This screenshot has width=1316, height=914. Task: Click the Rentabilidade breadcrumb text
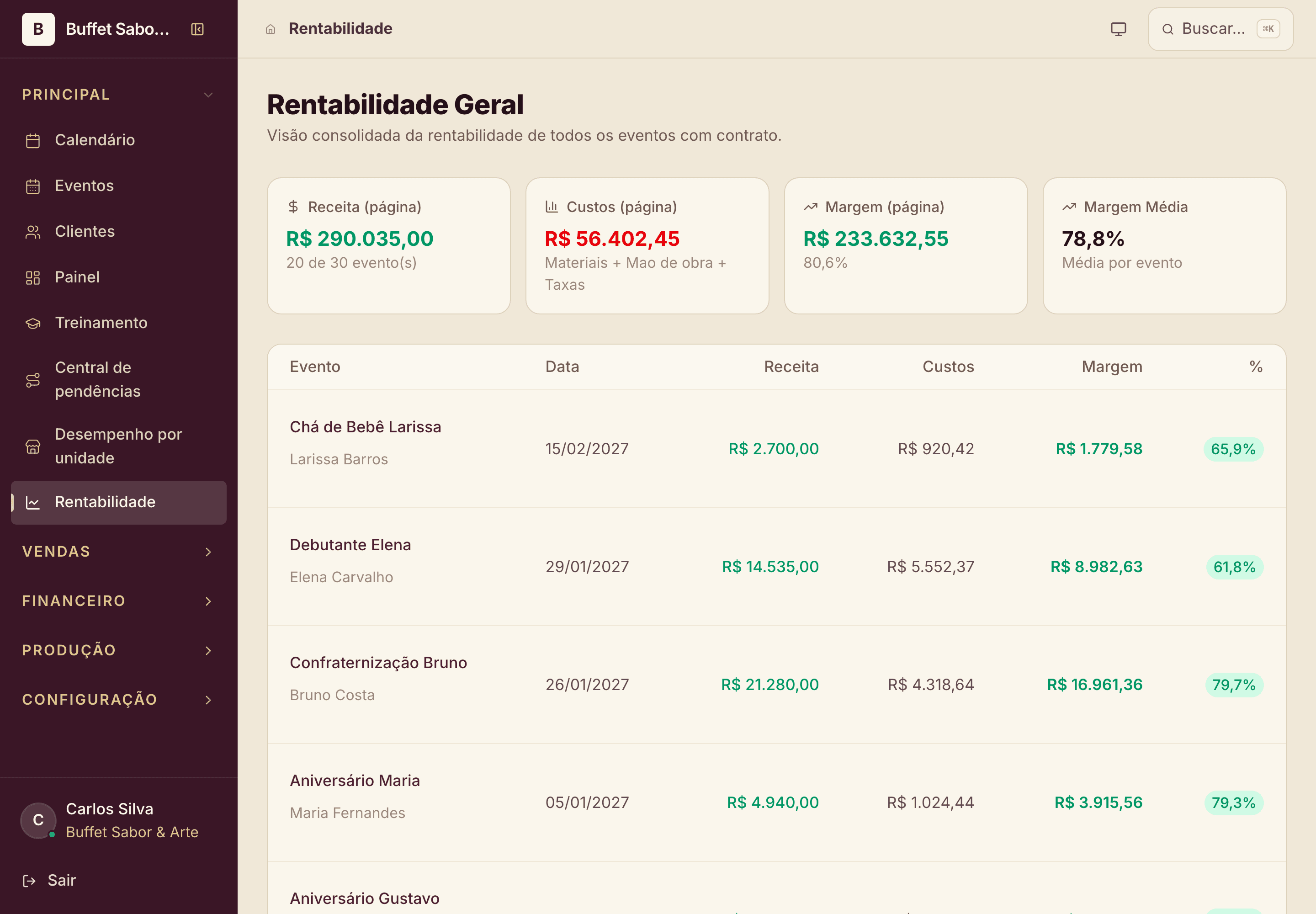coord(340,29)
